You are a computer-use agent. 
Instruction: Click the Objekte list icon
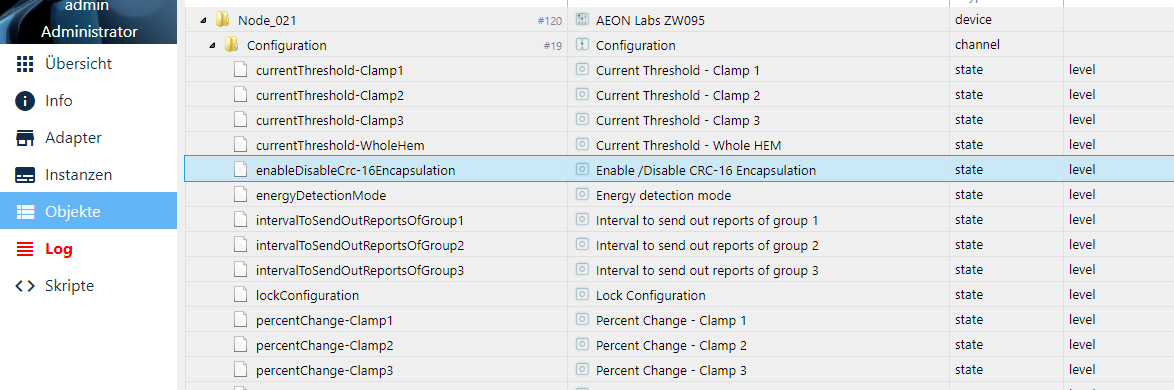click(25, 212)
